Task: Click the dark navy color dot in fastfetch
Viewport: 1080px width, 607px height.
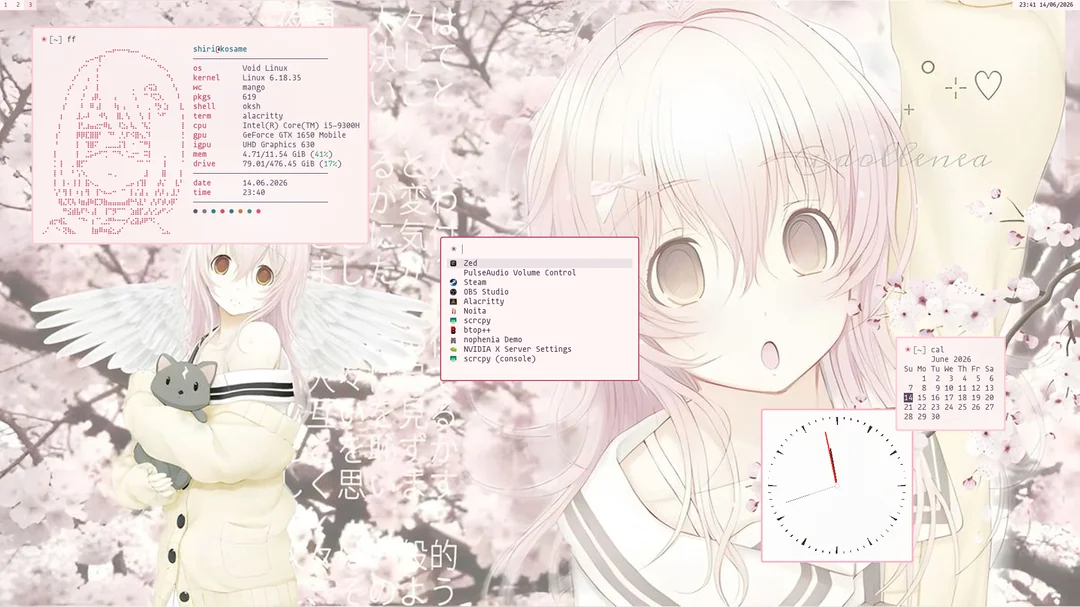Action: click(x=196, y=212)
